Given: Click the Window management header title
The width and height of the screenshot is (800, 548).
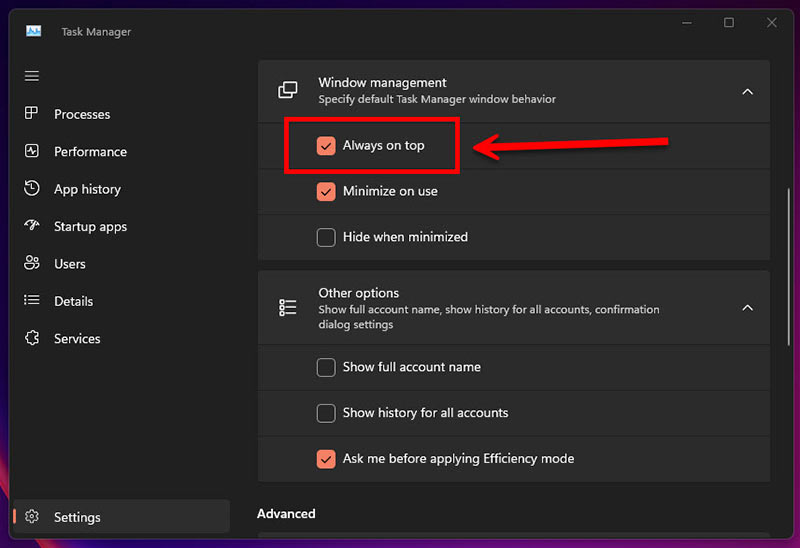Looking at the screenshot, I should (382, 83).
